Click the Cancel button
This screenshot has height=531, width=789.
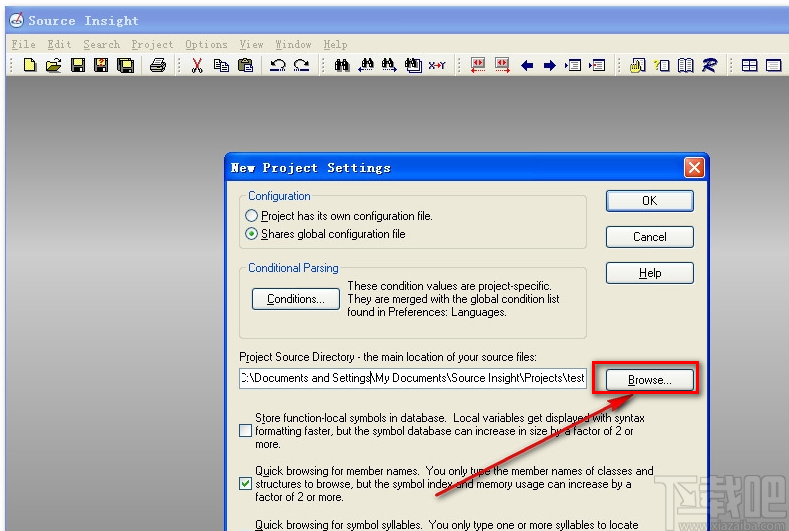pos(650,237)
